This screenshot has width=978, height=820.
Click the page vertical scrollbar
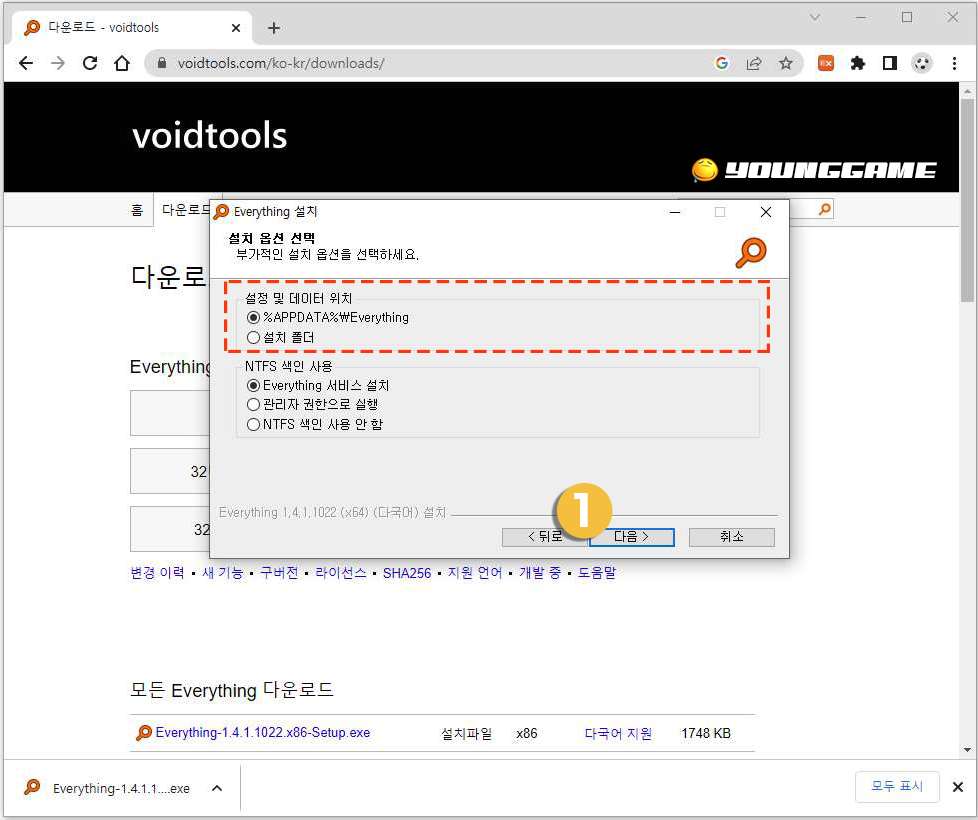coord(967,201)
